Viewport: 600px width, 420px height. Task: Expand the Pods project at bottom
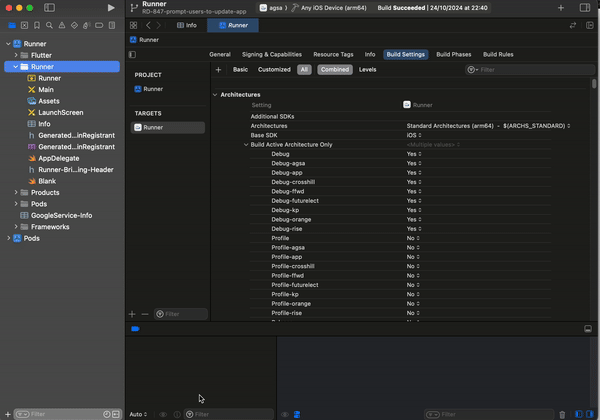[x=8, y=238]
